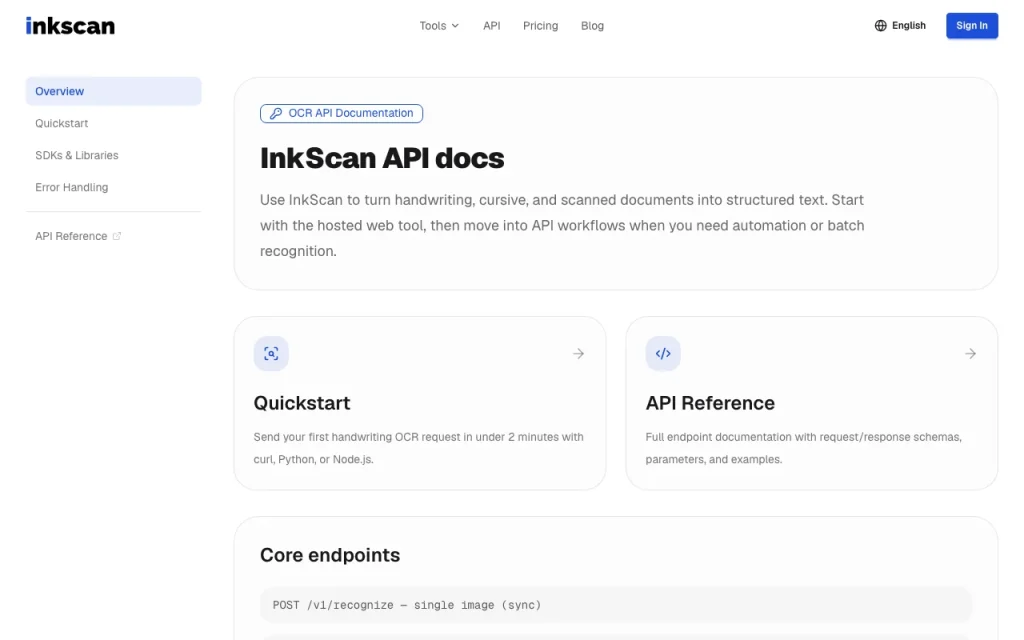1024x640 pixels.
Task: Click the 'InkScan API docs' heading
Action: (382, 158)
